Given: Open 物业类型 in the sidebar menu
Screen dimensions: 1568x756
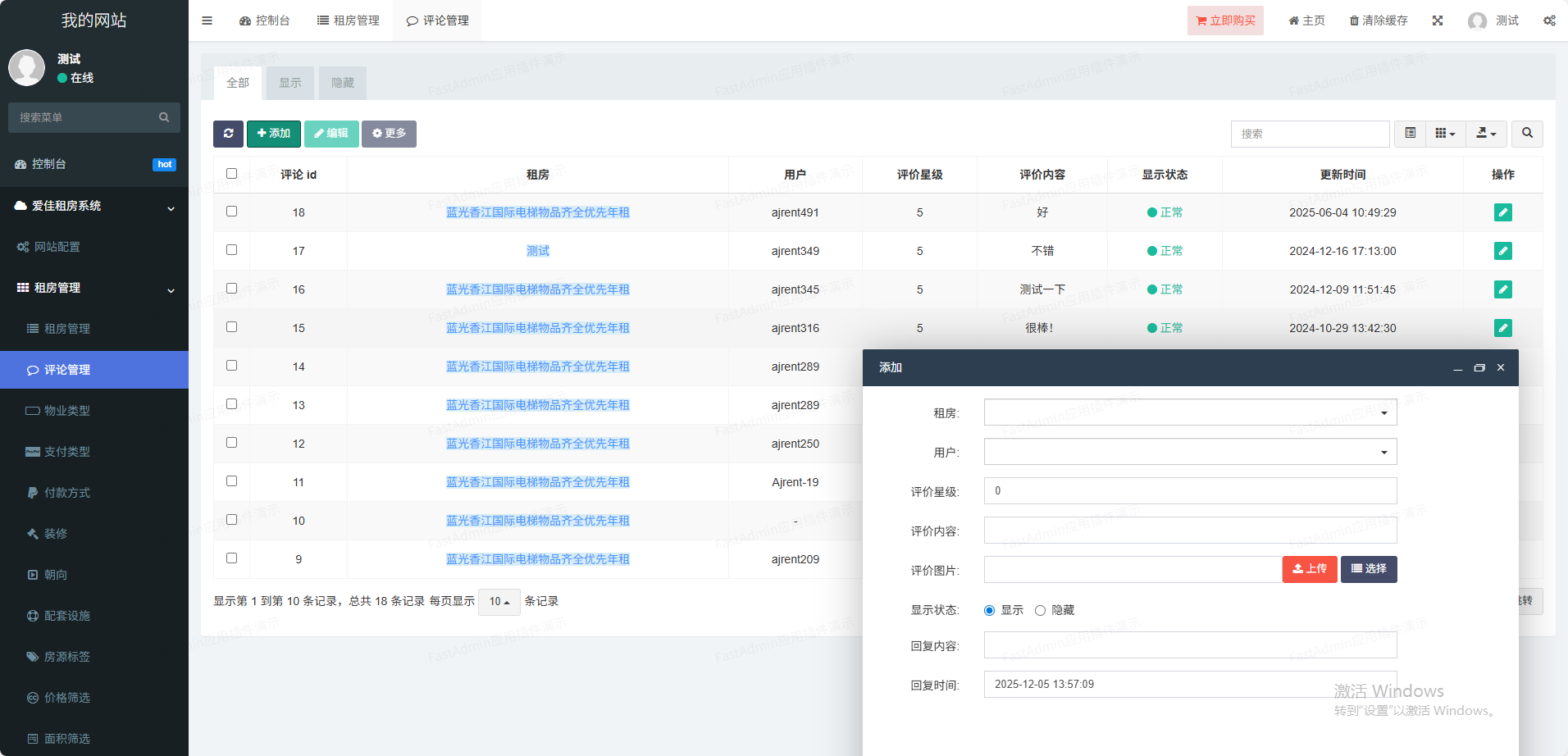Looking at the screenshot, I should (x=67, y=411).
